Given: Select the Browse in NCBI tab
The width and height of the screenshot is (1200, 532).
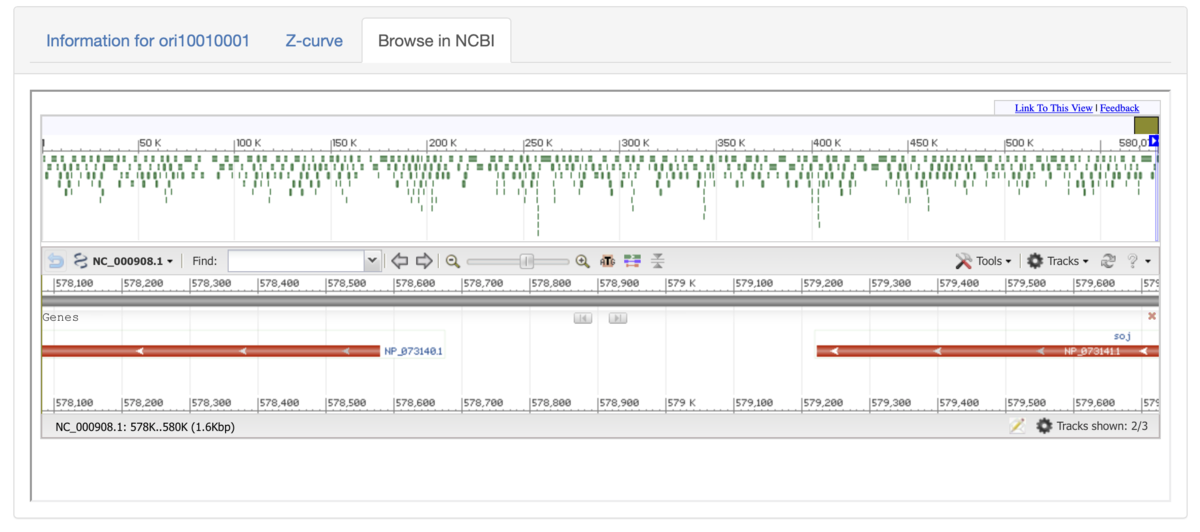Looking at the screenshot, I should pyautogui.click(x=436, y=41).
